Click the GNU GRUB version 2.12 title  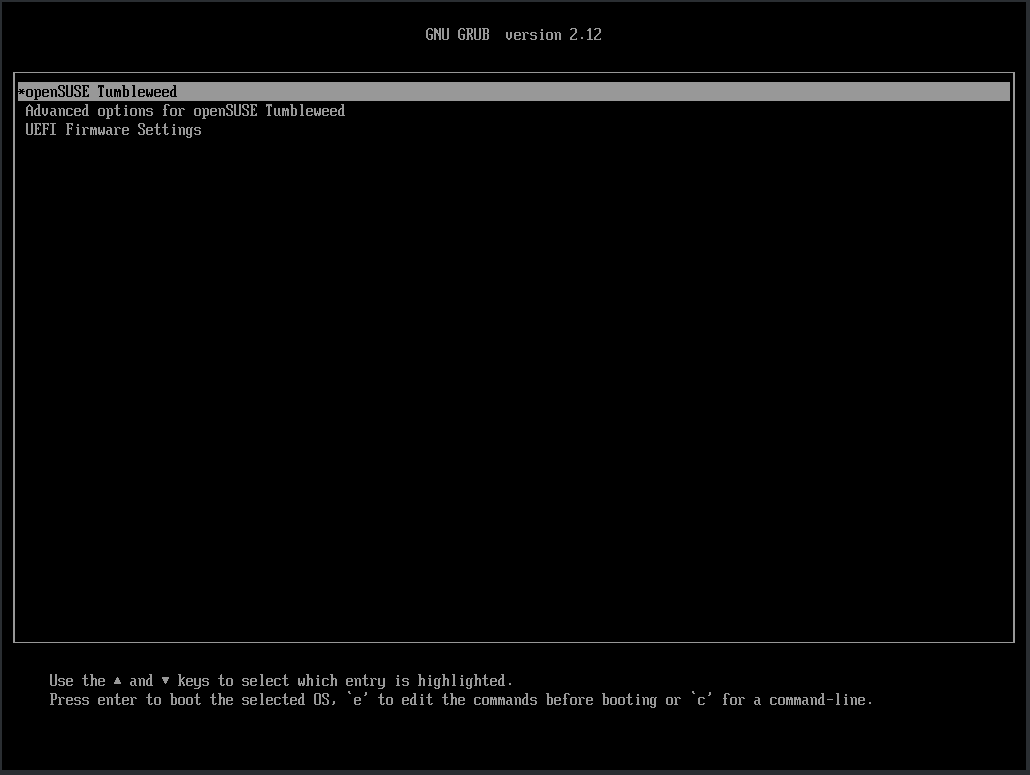pos(513,35)
